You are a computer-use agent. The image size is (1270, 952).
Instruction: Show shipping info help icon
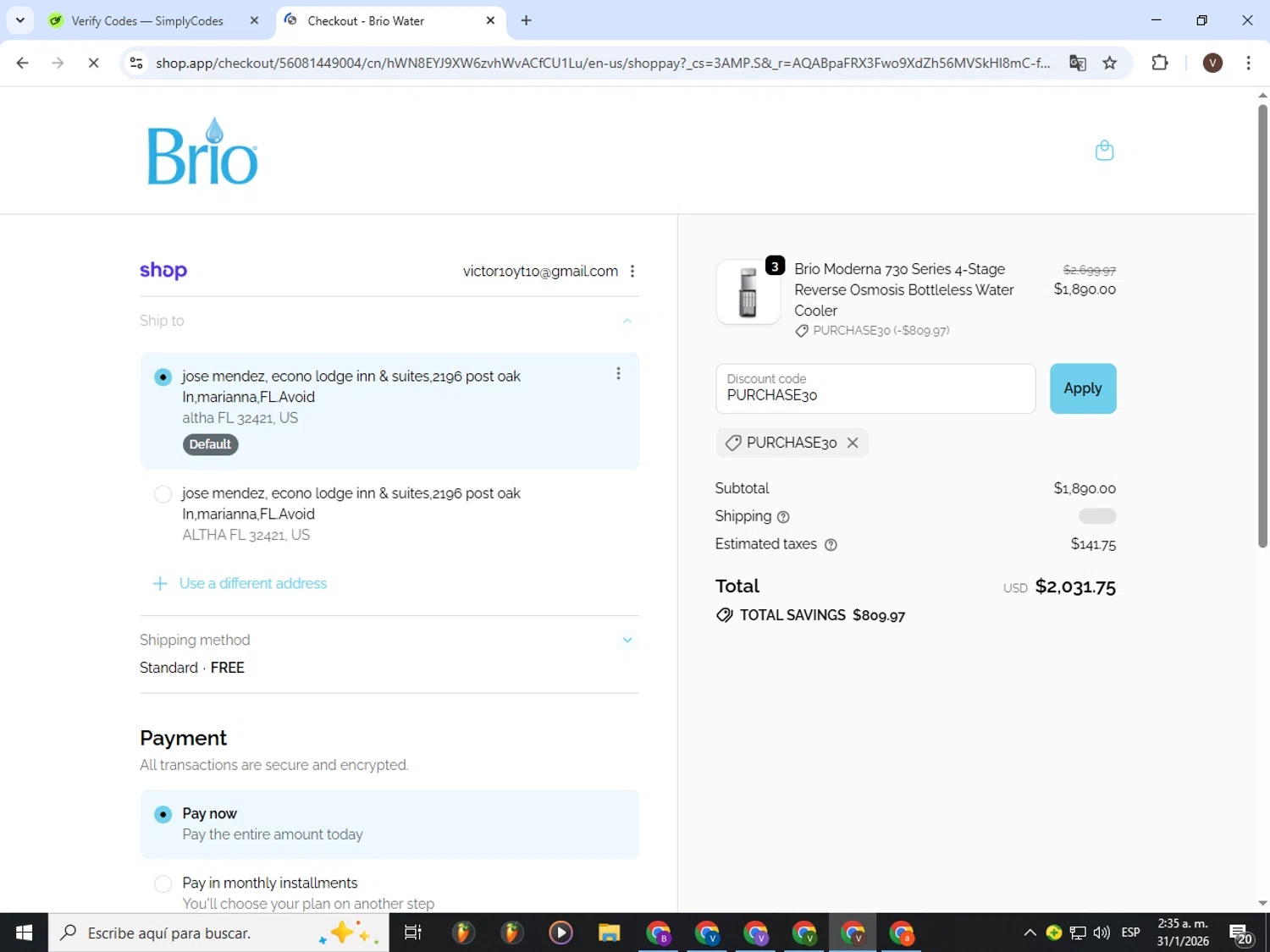(x=783, y=517)
